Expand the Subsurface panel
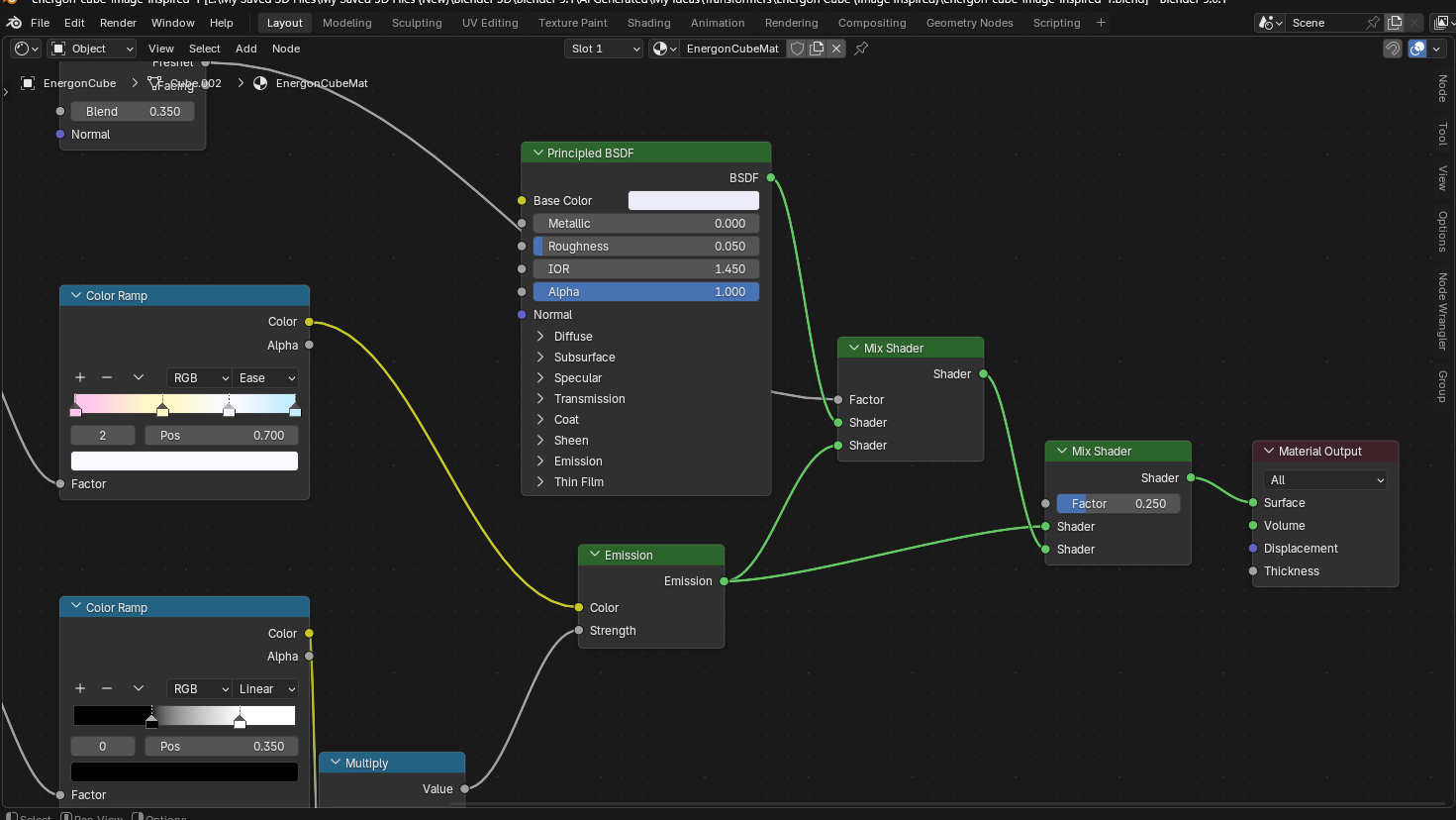 pos(540,358)
